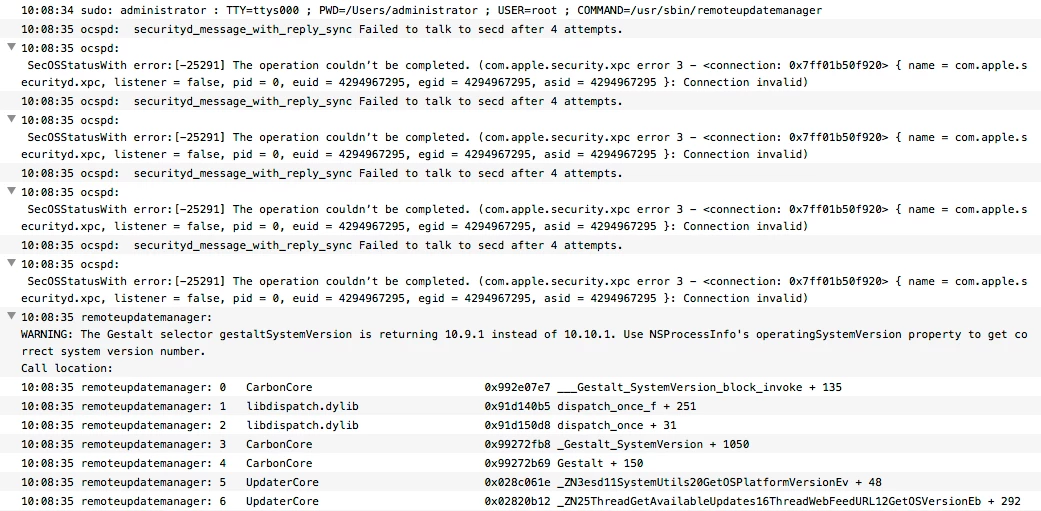
Task: Collapse the third ocspd disclosure triangle
Action: point(11,191)
